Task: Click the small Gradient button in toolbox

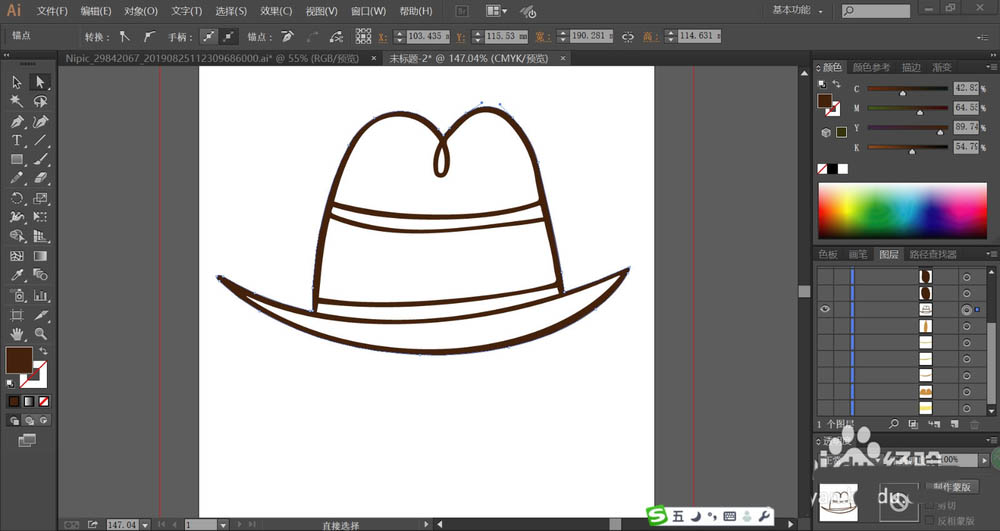Action: click(x=29, y=402)
